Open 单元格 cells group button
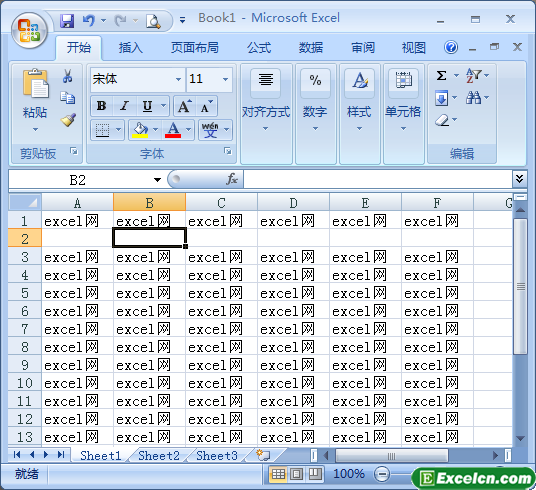The height and width of the screenshot is (490, 536). click(x=403, y=114)
